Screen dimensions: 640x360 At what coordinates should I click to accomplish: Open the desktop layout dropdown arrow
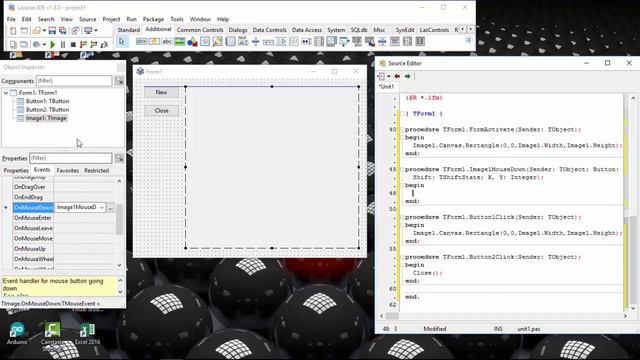point(96,31)
